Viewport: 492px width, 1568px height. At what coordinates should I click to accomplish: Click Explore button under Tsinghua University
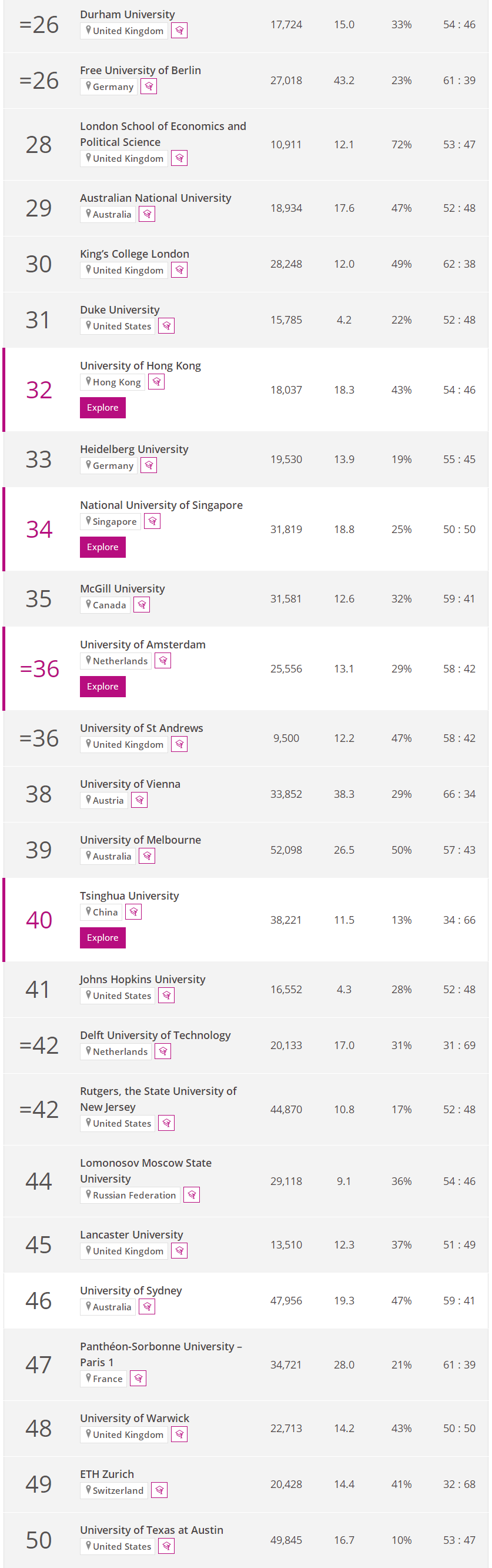(x=103, y=937)
